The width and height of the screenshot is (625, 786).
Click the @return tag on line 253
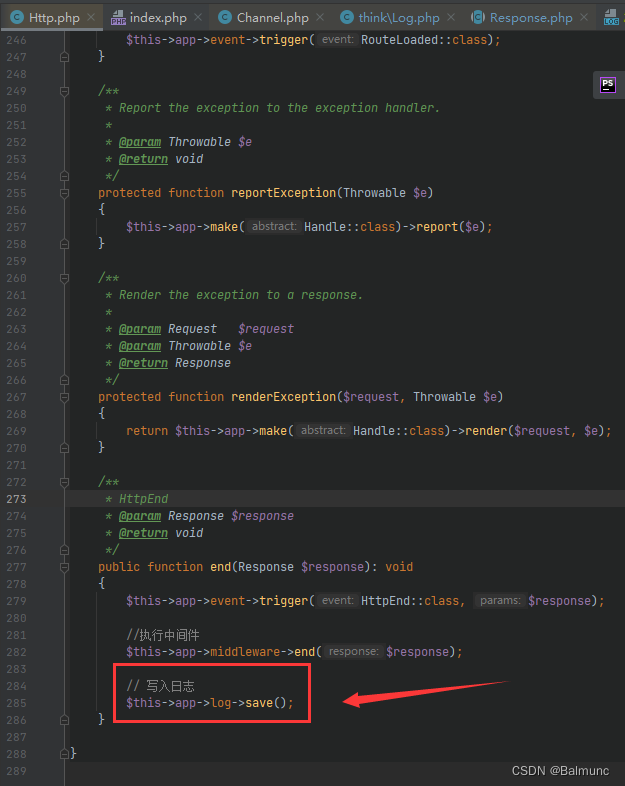(x=143, y=159)
